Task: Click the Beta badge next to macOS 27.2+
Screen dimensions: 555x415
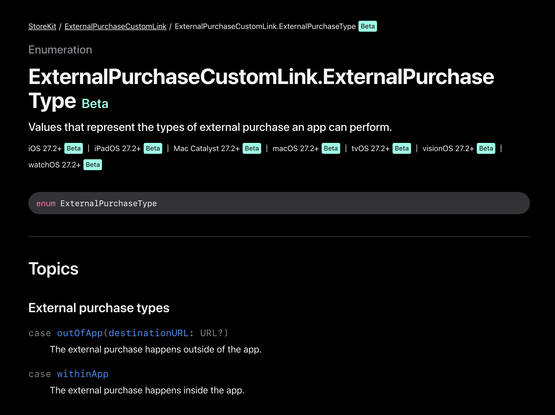Action: click(331, 148)
